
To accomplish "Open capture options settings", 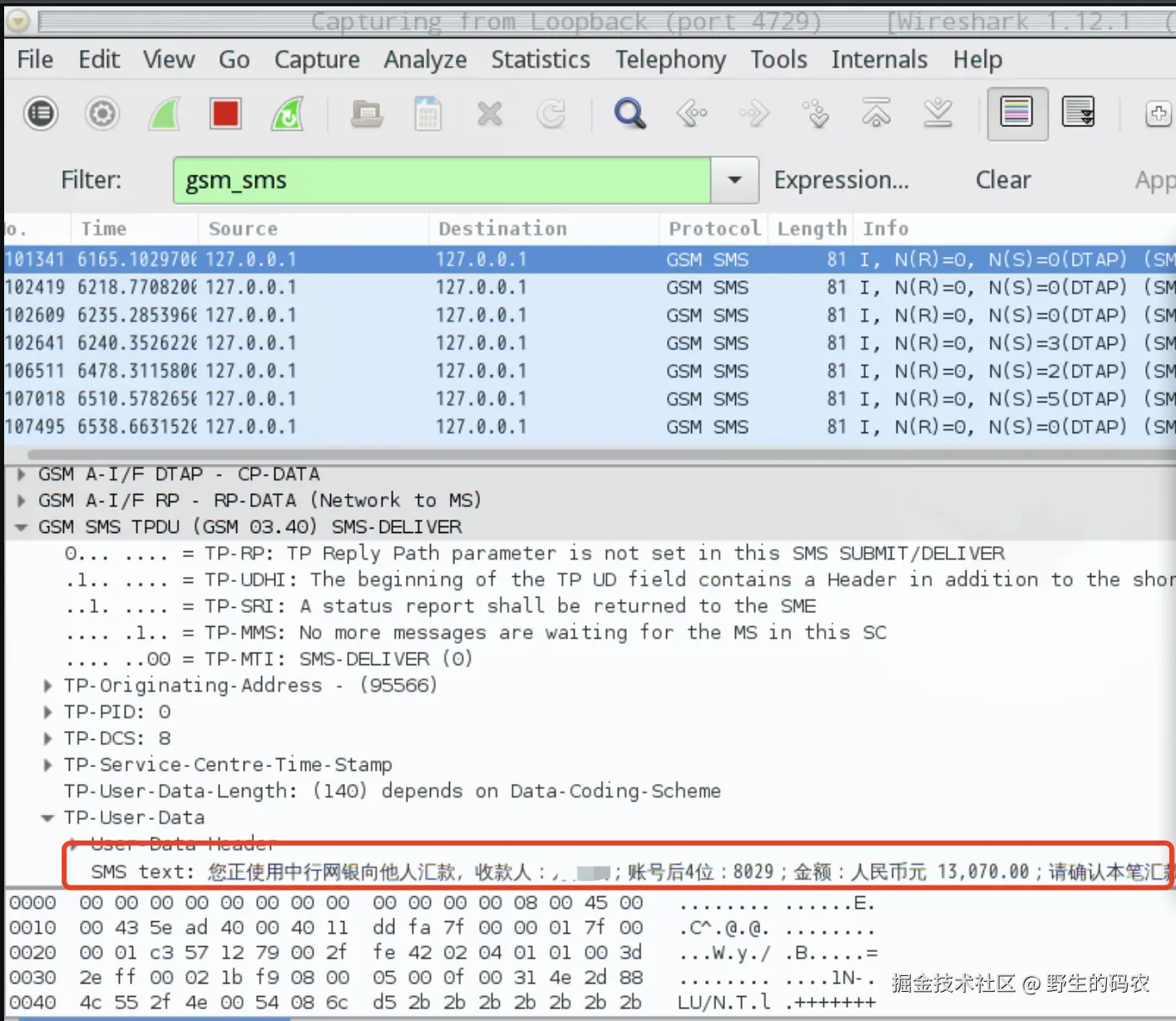I will [101, 114].
